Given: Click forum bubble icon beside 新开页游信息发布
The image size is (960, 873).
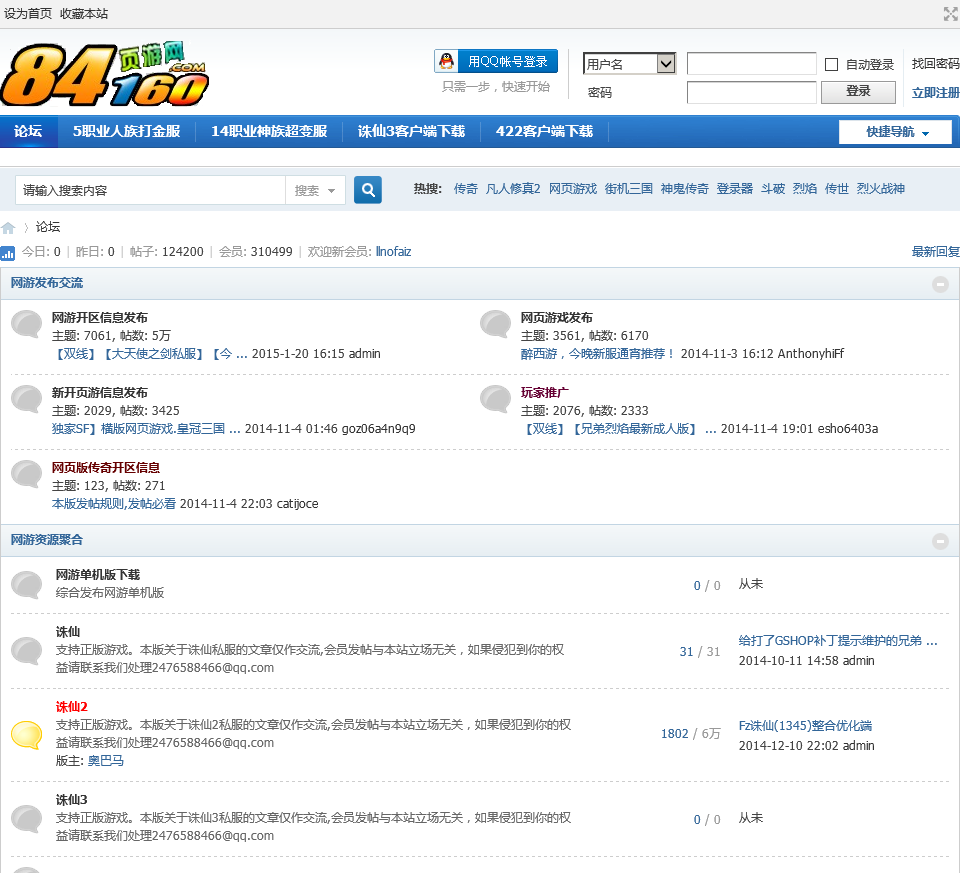Looking at the screenshot, I should coord(27,399).
